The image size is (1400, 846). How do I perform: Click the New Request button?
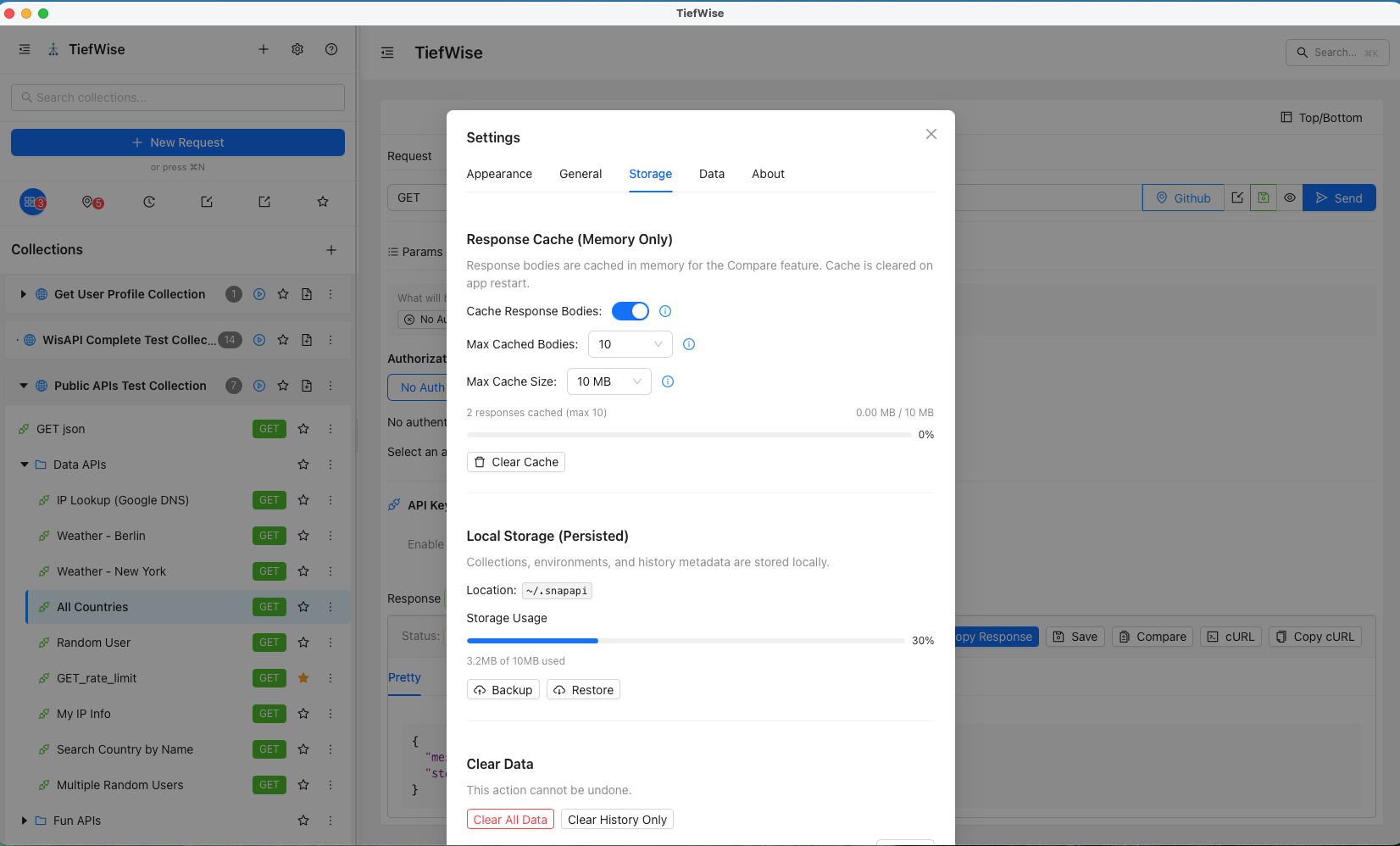point(178,142)
